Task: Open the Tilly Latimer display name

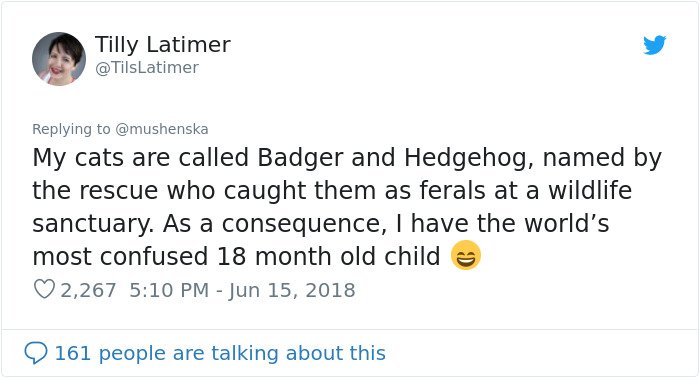Action: (x=162, y=44)
